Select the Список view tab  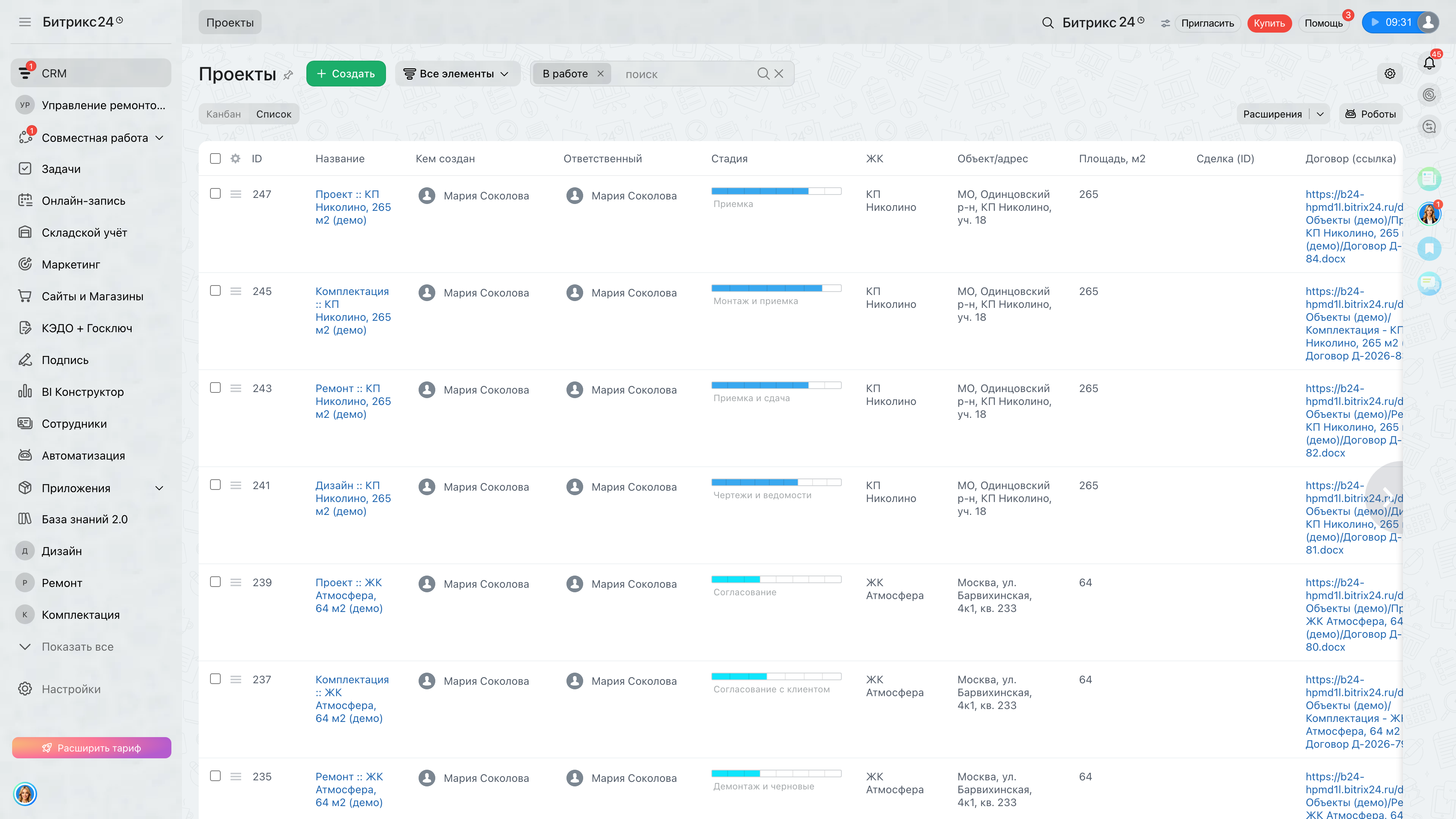pos(273,114)
